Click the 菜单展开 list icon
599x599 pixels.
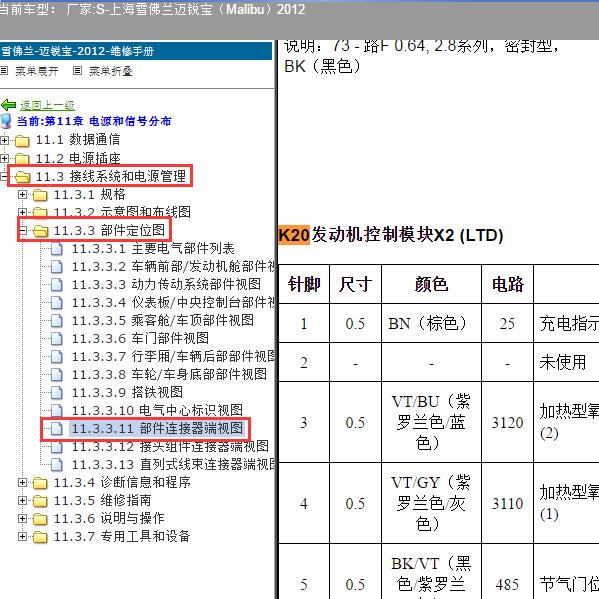(x=4, y=71)
